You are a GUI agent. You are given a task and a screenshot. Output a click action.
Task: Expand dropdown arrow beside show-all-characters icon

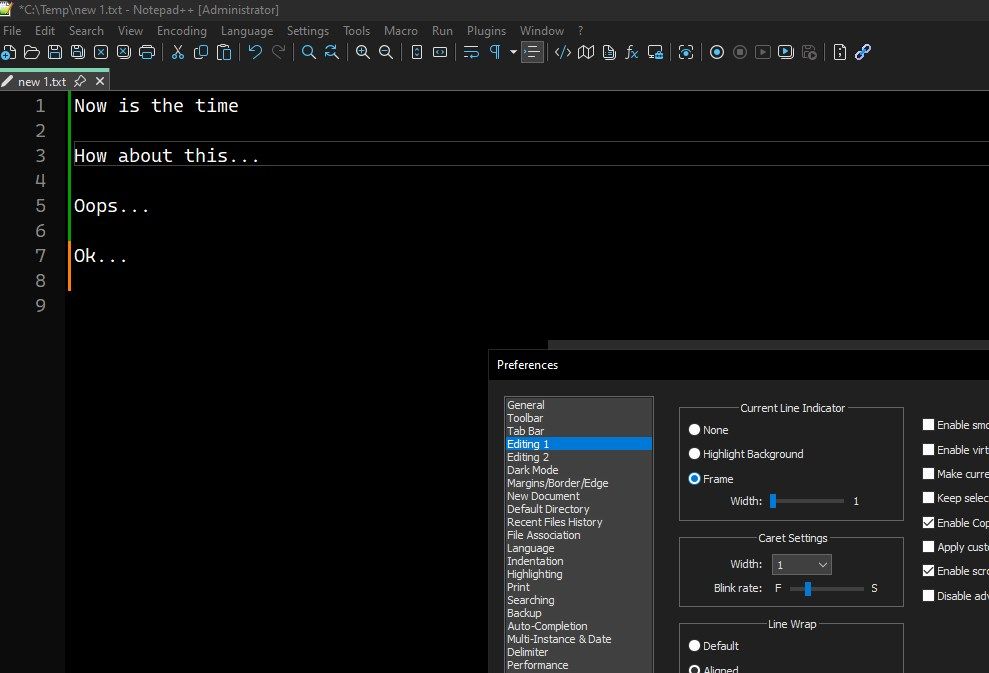pyautogui.click(x=513, y=52)
